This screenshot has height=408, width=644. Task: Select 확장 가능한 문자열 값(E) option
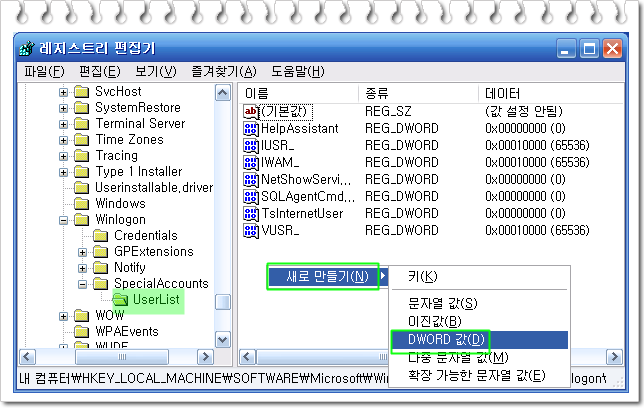[479, 375]
